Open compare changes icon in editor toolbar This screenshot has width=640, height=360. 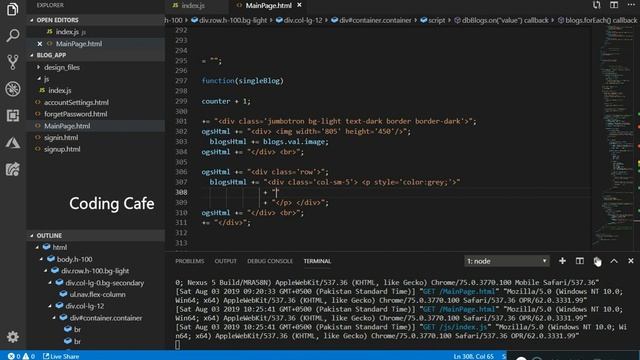(x=597, y=5)
